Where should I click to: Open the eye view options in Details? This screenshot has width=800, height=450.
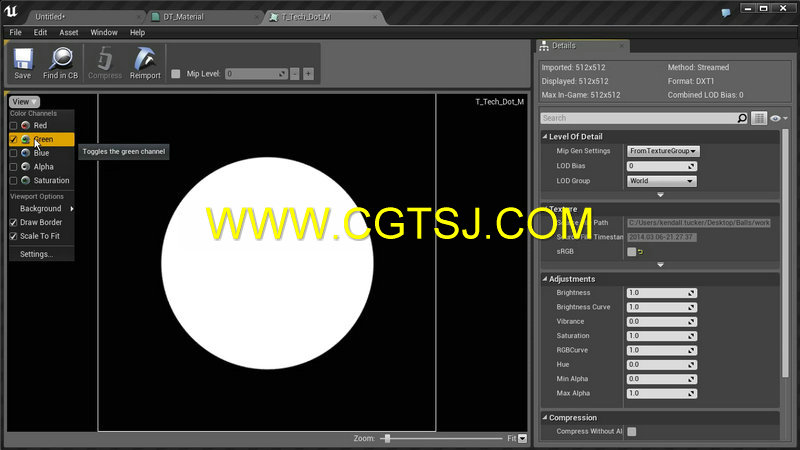pos(778,118)
